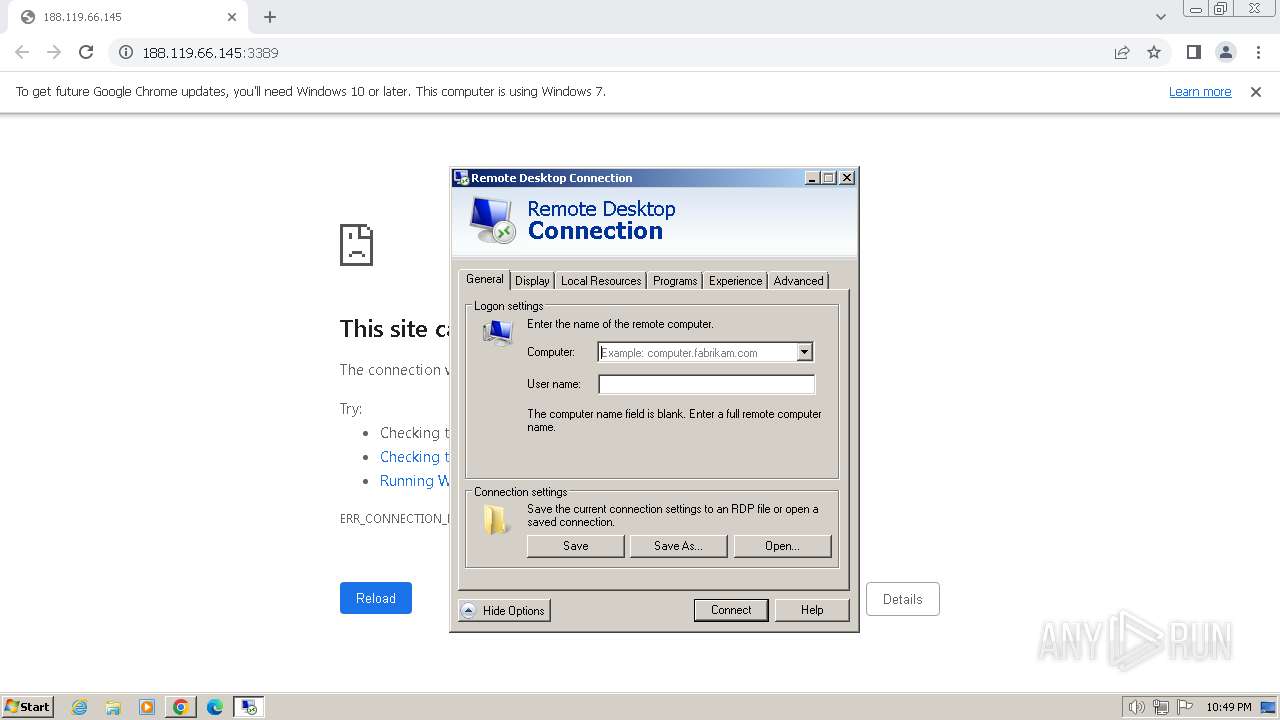Share this page icon
The width and height of the screenshot is (1280, 720).
point(1122,53)
